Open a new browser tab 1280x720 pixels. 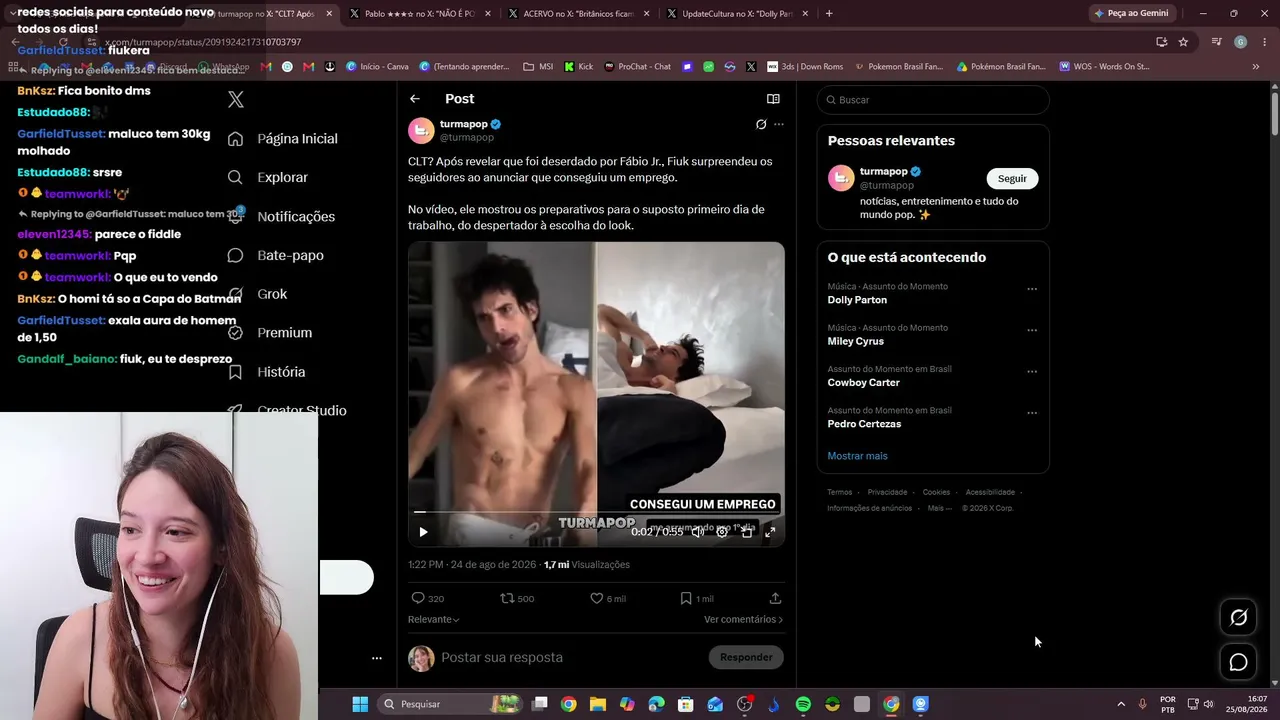point(829,14)
